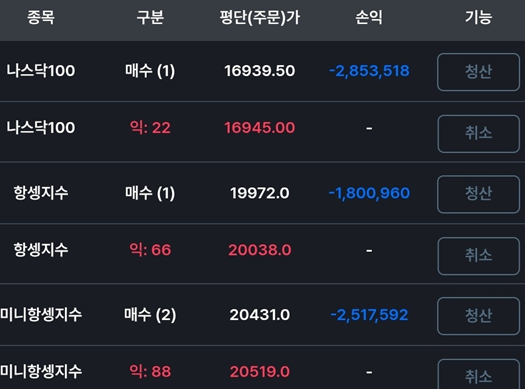Select the 미니항셍지수 매수 (2) row name
Image resolution: width=525 pixels, height=389 pixels.
coord(41,315)
